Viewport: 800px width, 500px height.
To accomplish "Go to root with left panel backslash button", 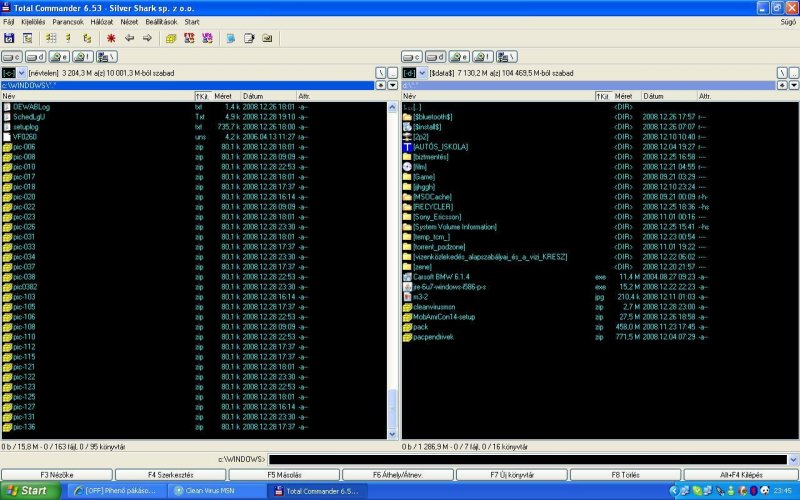I will (381, 73).
